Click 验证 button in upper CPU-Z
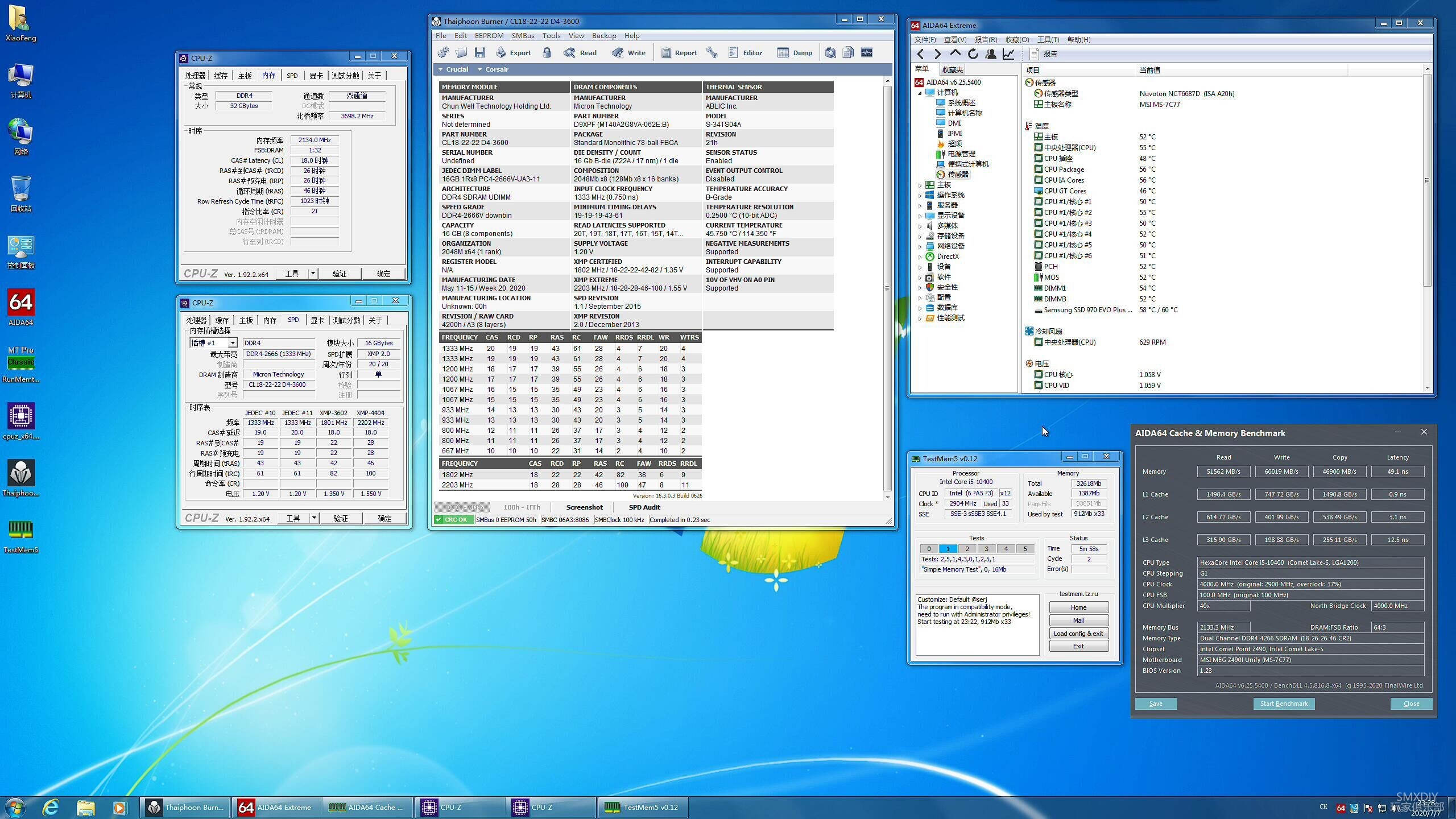The width and height of the screenshot is (1456, 819). click(x=340, y=274)
